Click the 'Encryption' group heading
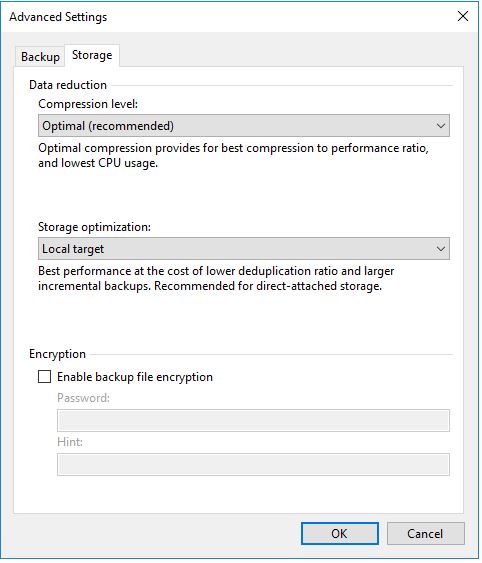Screen dimensions: 482x563 coord(57,354)
